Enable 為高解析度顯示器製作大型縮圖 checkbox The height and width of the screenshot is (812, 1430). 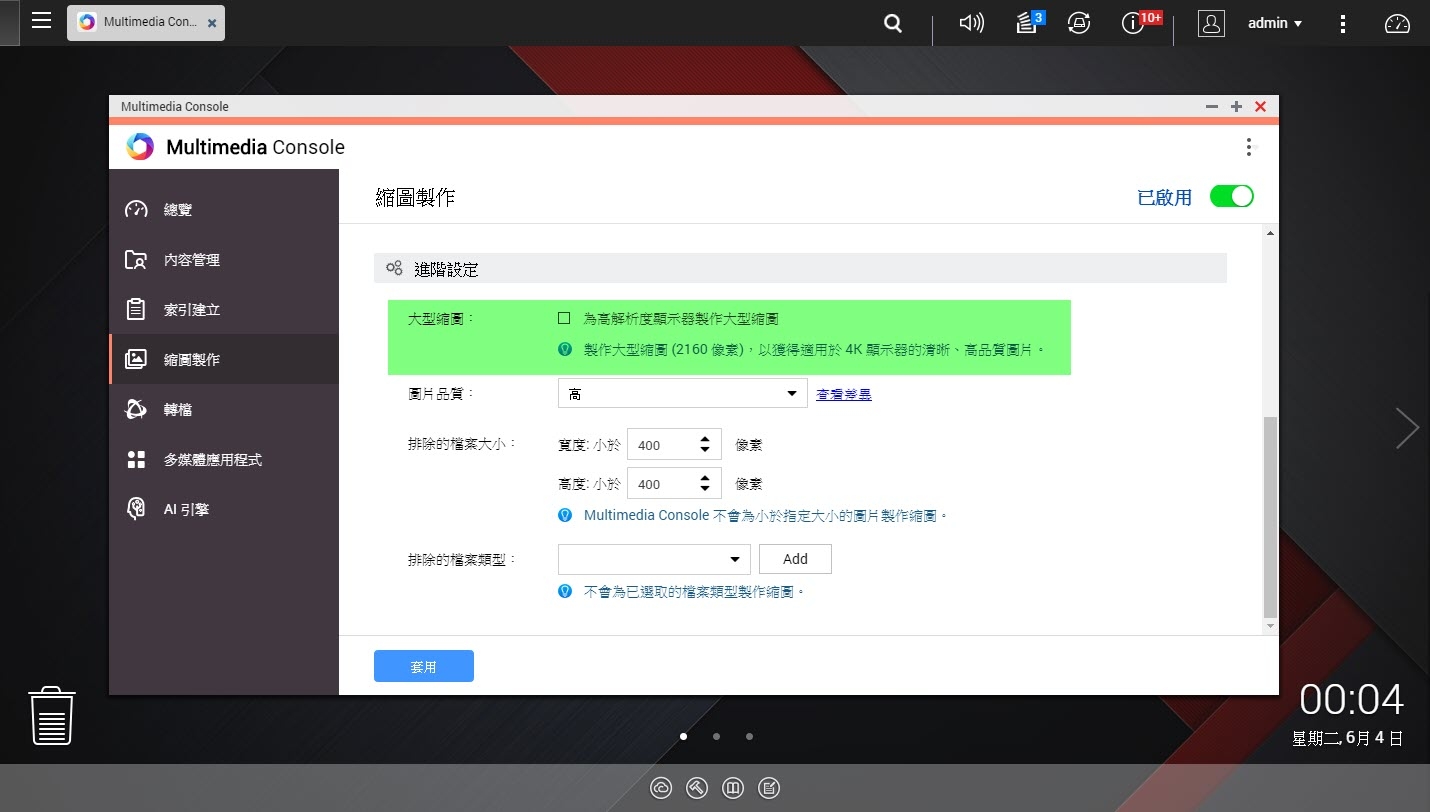tap(564, 318)
